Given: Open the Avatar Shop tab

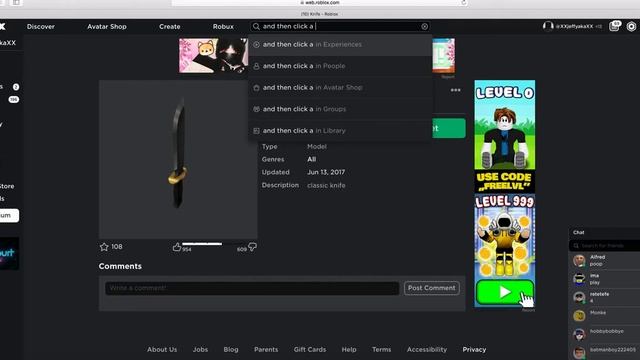Looking at the screenshot, I should 107,27.
